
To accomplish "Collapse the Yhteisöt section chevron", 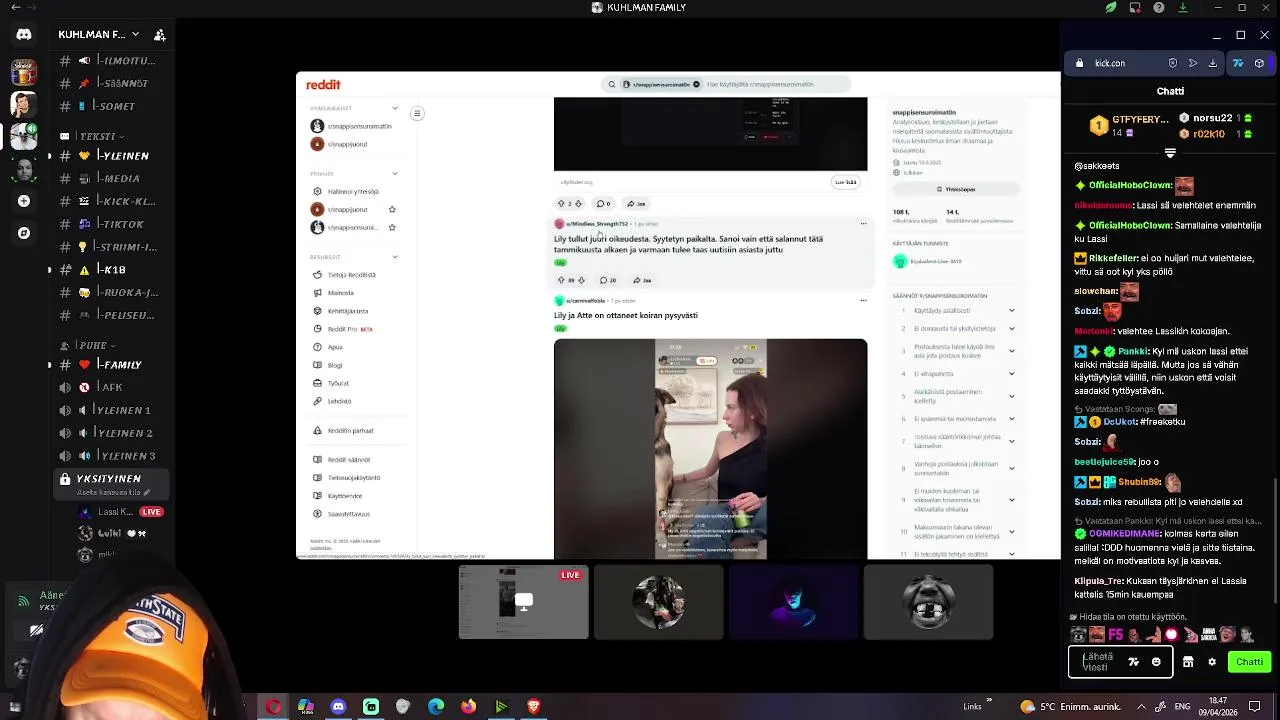I will point(395,174).
